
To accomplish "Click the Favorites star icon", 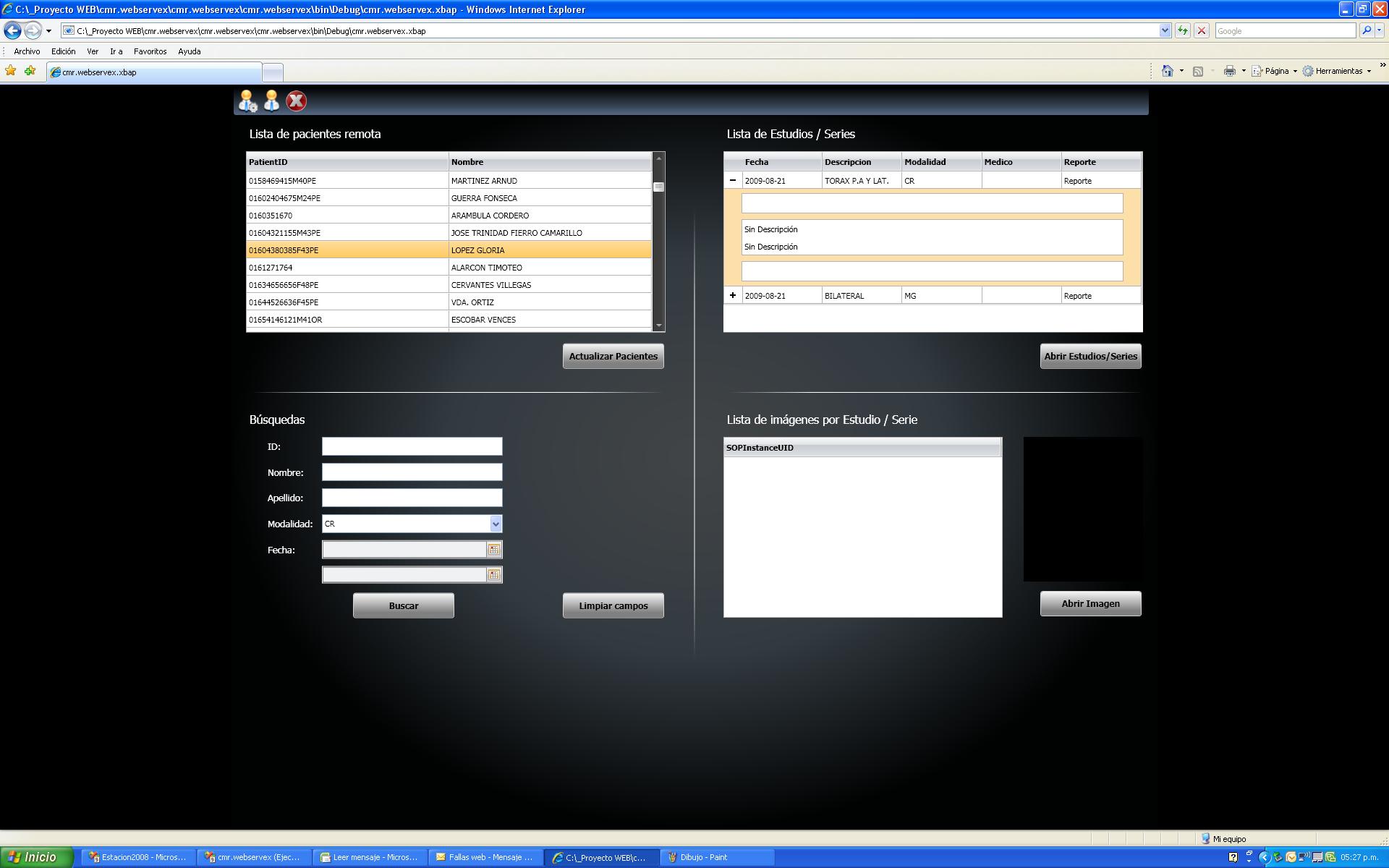I will [11, 71].
